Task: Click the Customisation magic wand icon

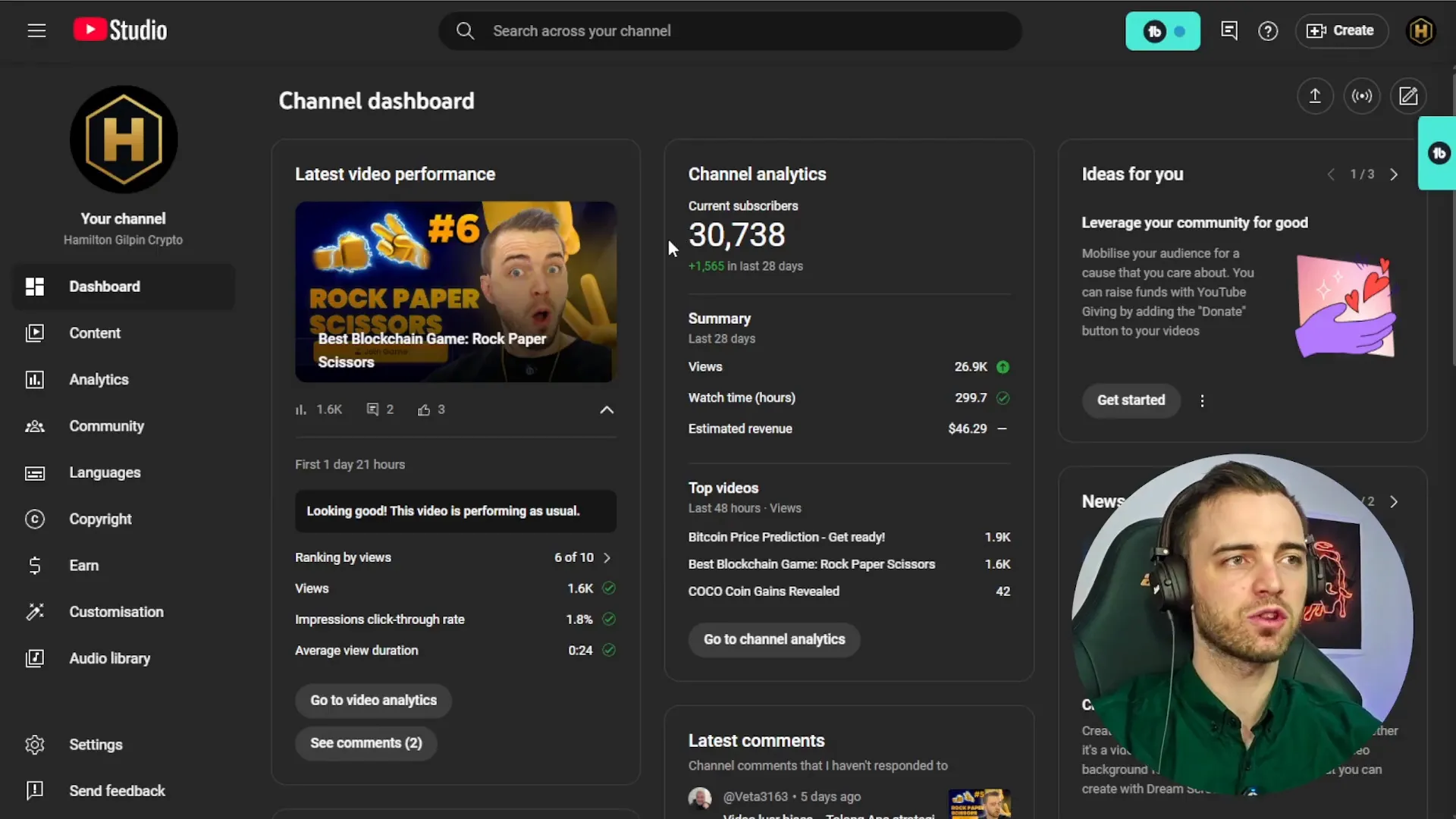Action: click(35, 612)
